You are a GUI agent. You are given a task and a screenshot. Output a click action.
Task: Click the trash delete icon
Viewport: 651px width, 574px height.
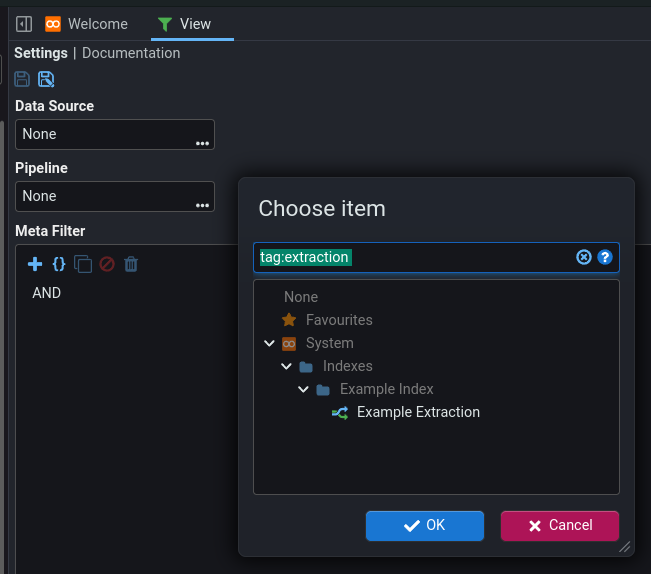coord(131,264)
